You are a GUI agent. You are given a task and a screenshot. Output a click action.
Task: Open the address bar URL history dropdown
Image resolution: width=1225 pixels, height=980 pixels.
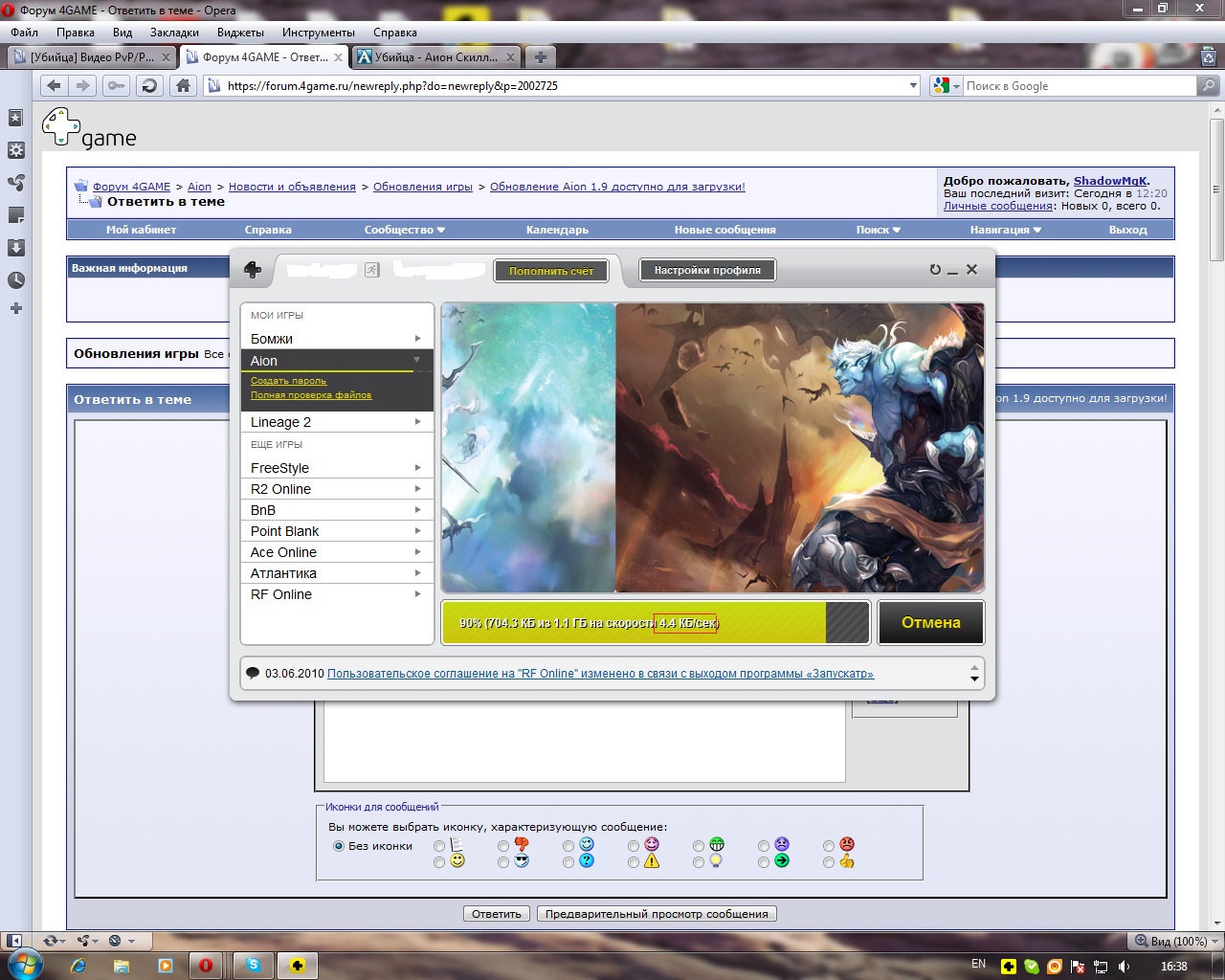coord(913,86)
